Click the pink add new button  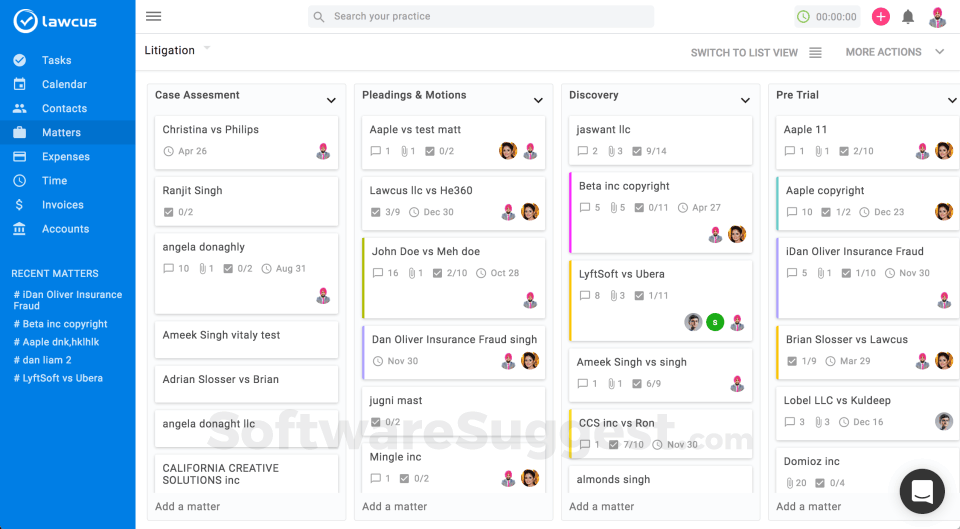tap(881, 17)
